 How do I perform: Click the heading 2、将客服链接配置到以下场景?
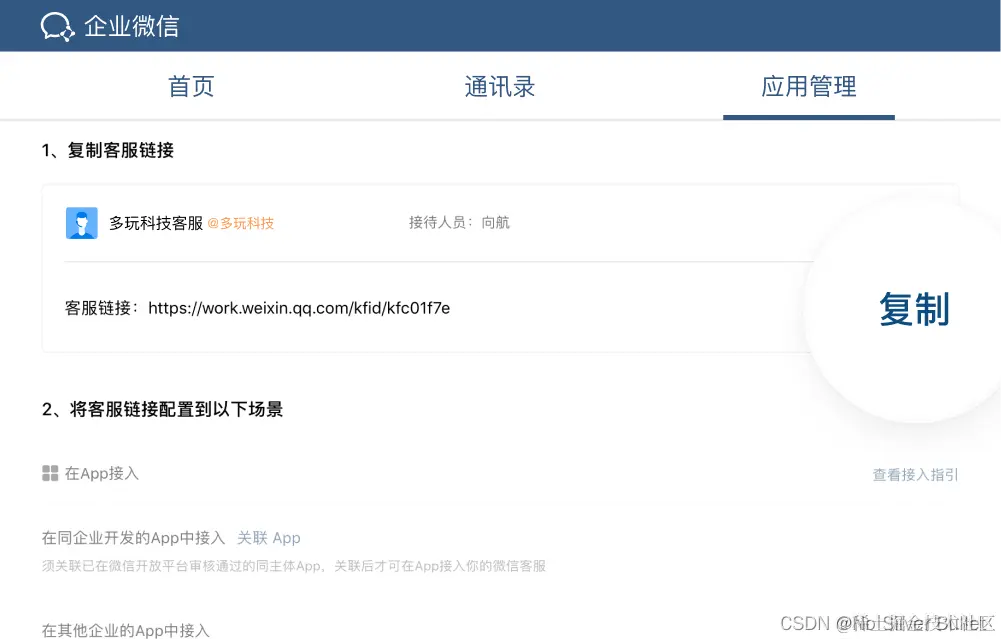[162, 409]
